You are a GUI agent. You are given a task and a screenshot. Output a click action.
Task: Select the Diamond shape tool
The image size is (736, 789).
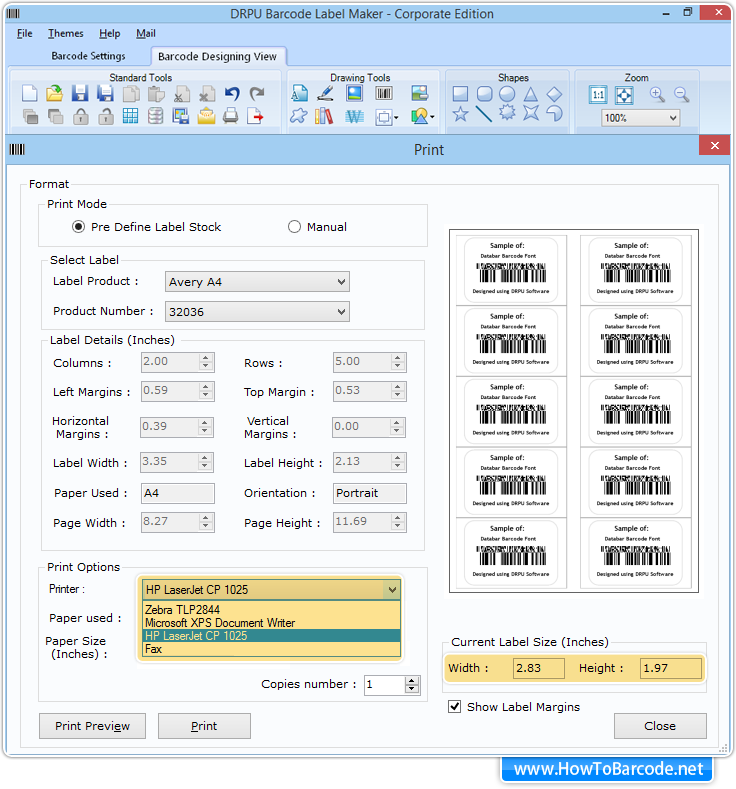(x=554, y=94)
